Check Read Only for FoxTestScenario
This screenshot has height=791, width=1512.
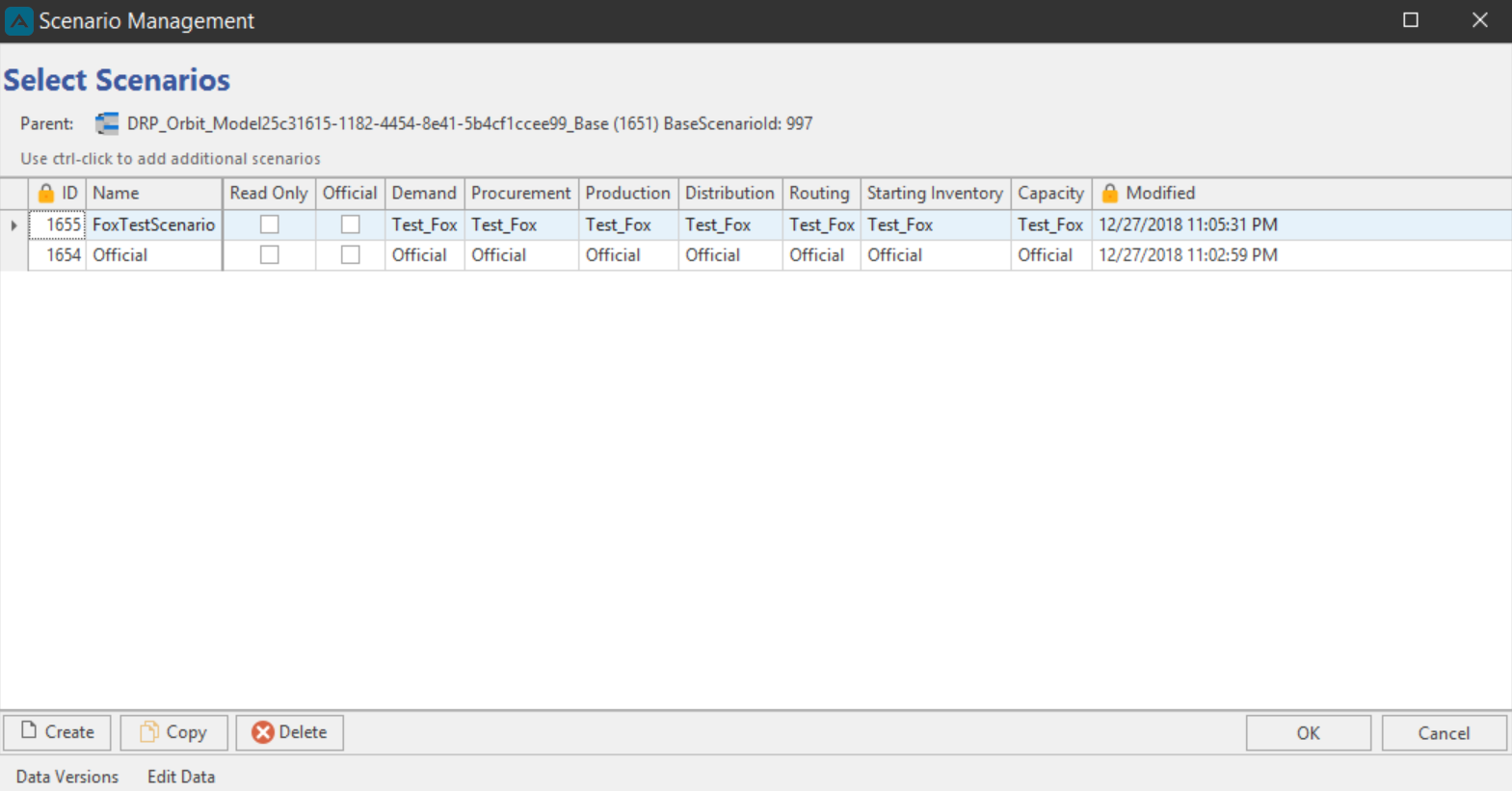[270, 224]
